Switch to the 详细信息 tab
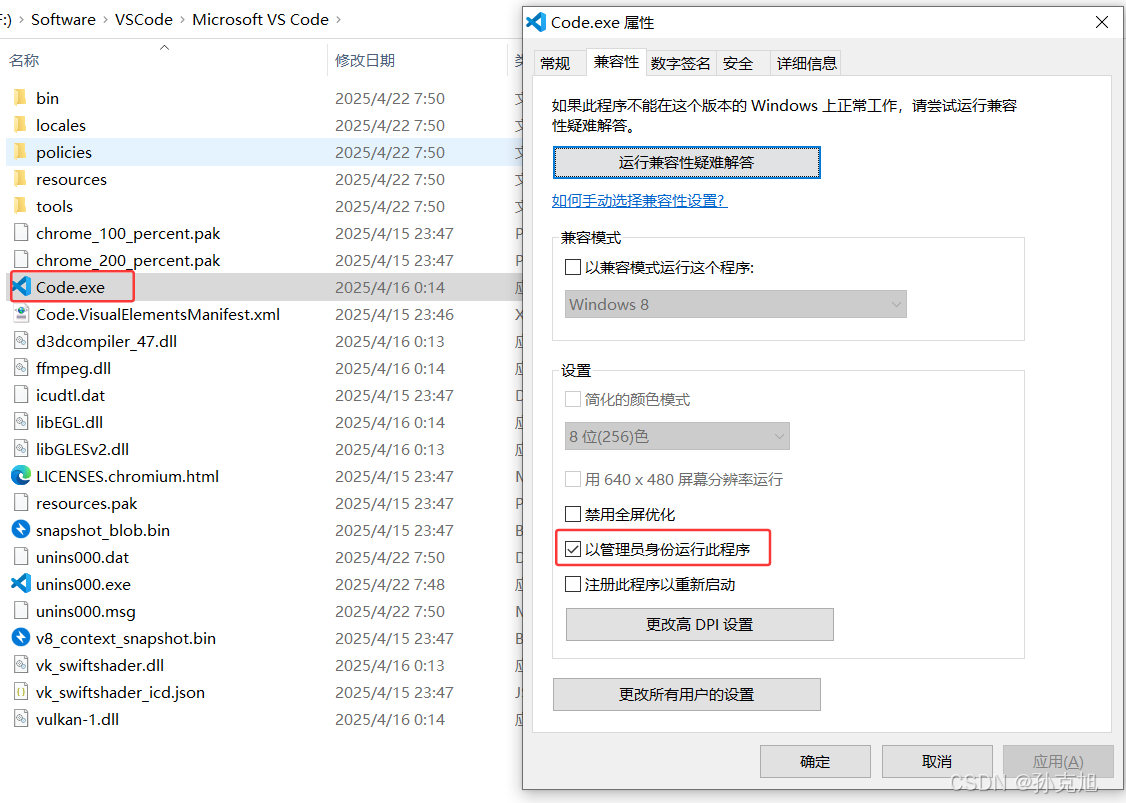 [806, 64]
